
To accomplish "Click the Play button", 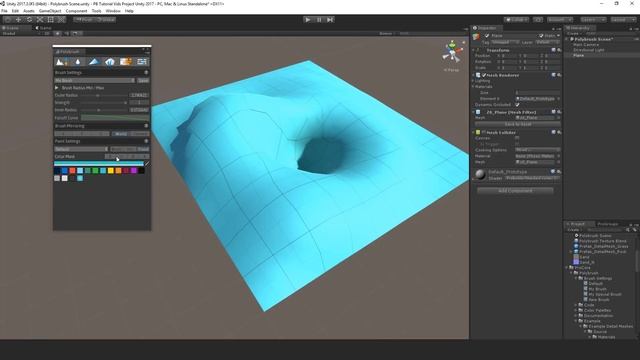I will click(x=308, y=20).
